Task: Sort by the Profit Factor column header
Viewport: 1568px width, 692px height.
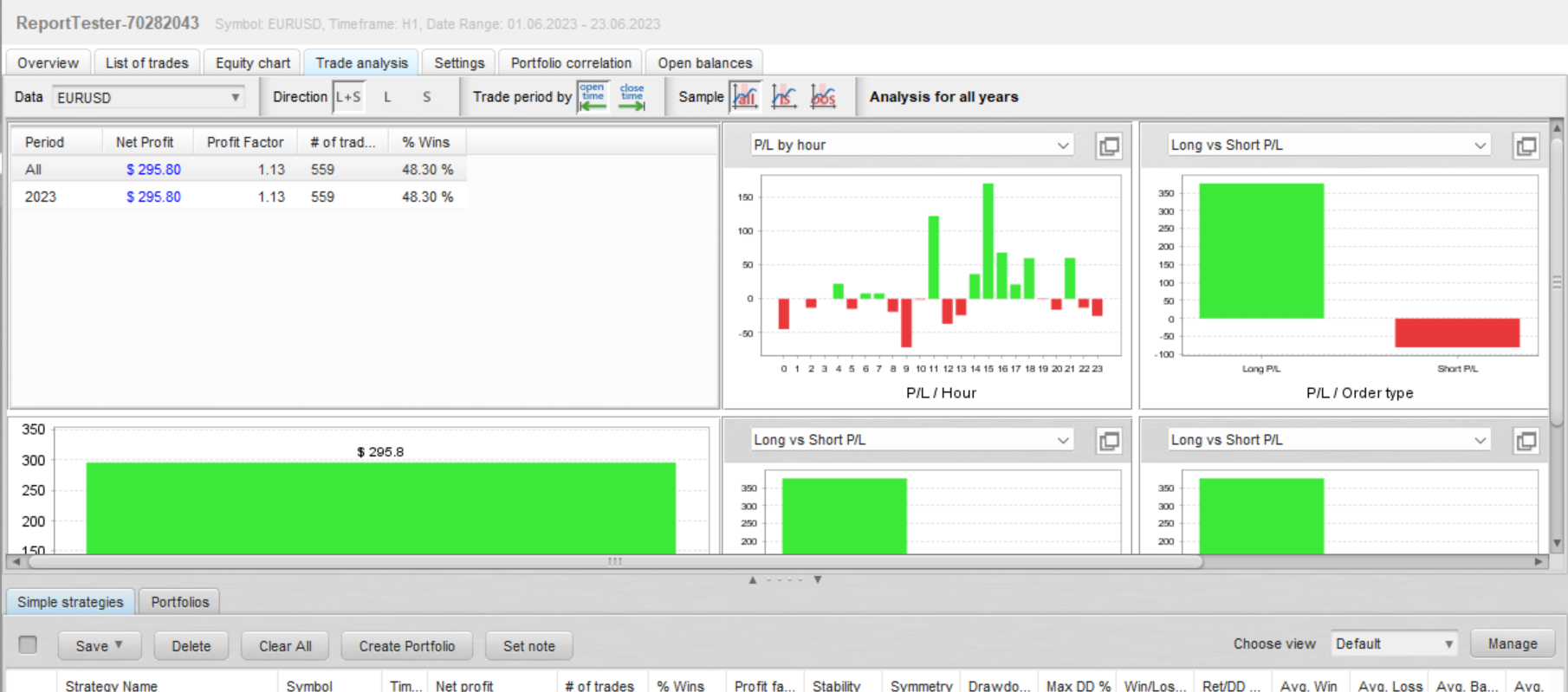Action: [x=245, y=142]
